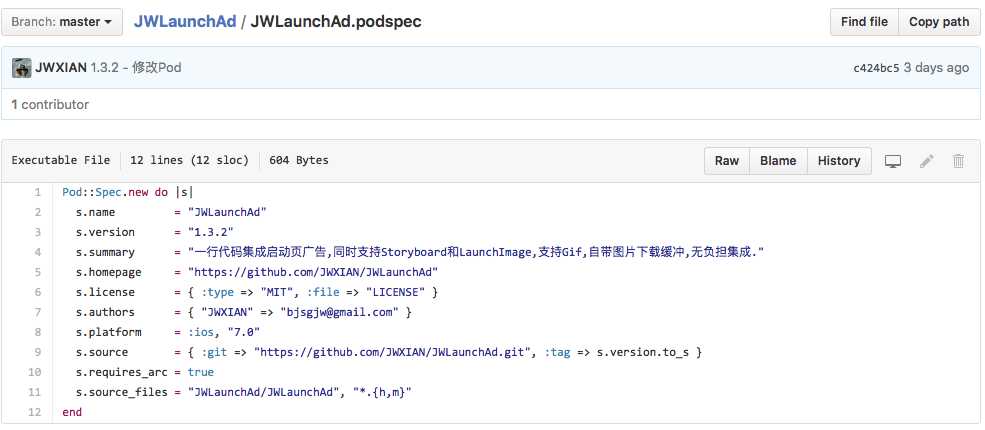The height and width of the screenshot is (430, 985).
Task: Click s.summary Chinese description string
Action: point(476,252)
